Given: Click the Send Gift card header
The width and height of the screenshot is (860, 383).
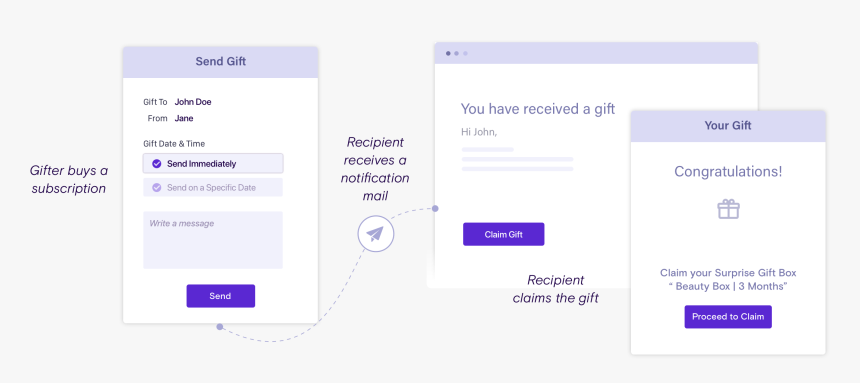Looking at the screenshot, I should point(220,61).
